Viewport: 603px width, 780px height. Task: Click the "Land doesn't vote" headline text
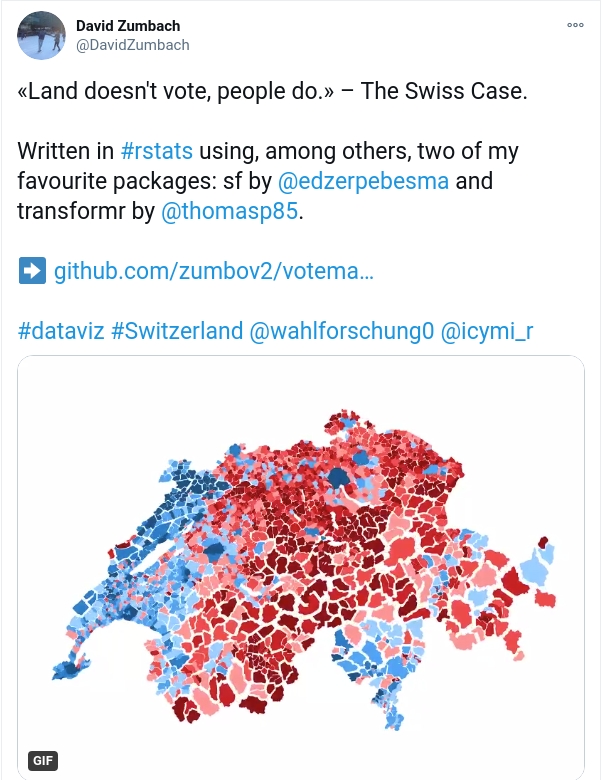[x=272, y=91]
